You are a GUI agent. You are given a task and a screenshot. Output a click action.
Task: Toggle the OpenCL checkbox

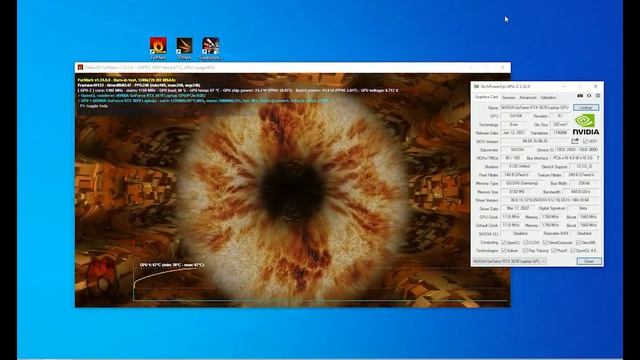pos(503,242)
